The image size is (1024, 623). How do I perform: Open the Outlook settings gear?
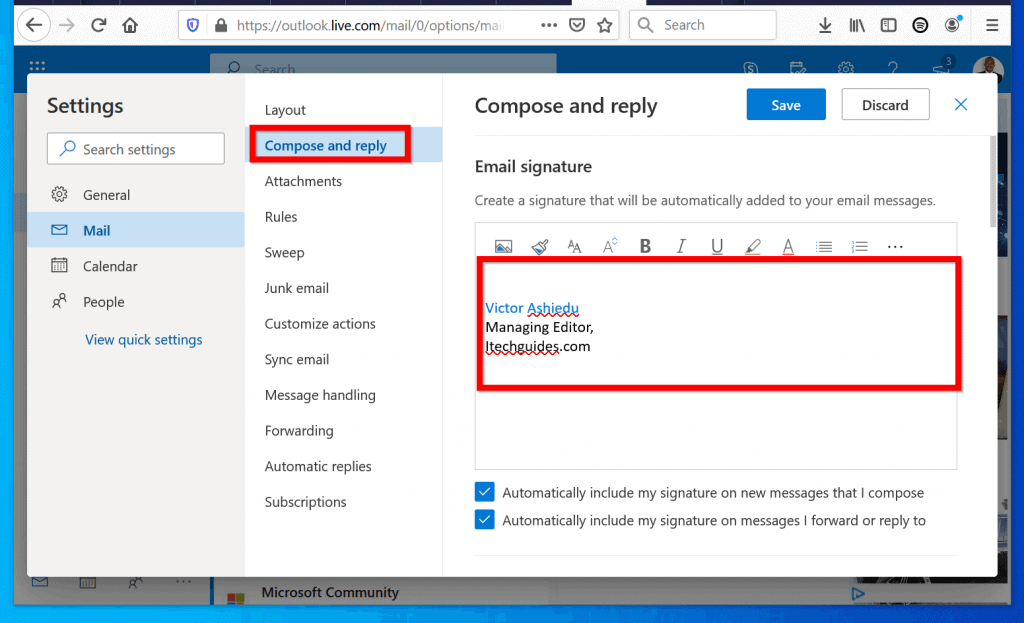[846, 68]
